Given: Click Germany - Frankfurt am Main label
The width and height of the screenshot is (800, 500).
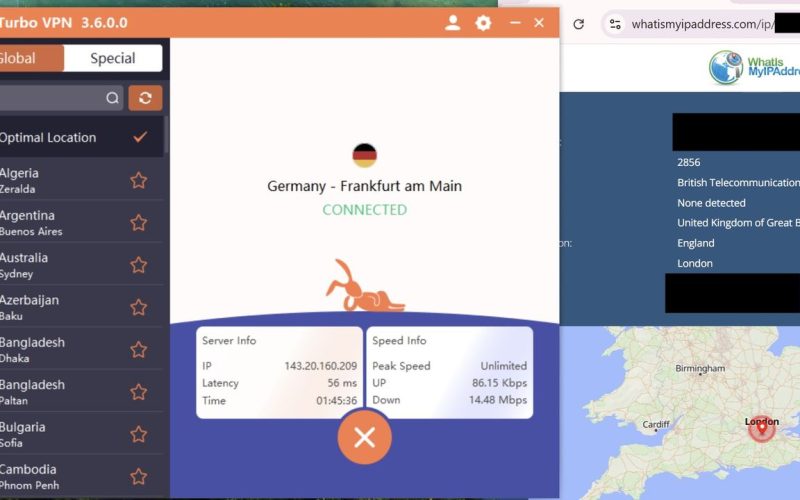Looking at the screenshot, I should tap(365, 186).
